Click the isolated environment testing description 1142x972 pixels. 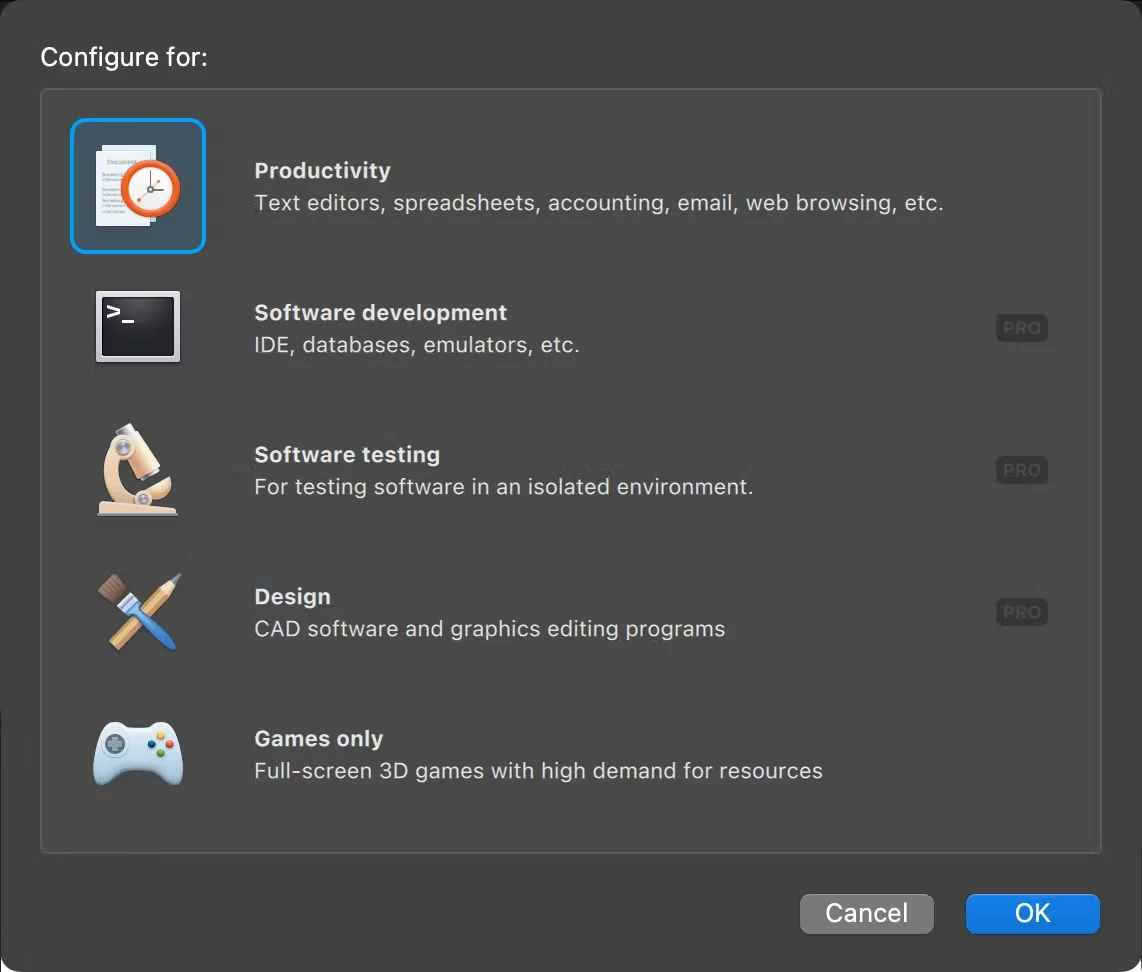point(503,487)
